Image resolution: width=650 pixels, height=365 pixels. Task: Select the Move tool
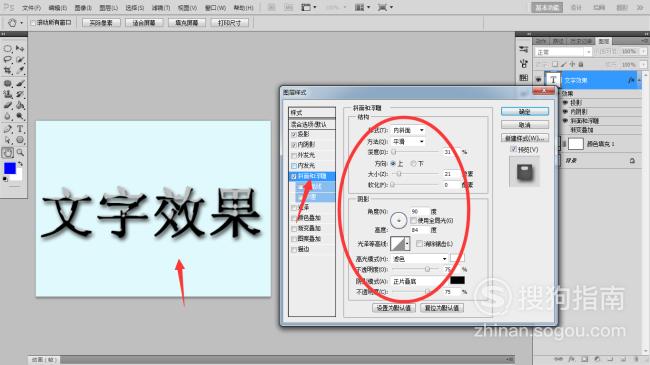click(20, 49)
